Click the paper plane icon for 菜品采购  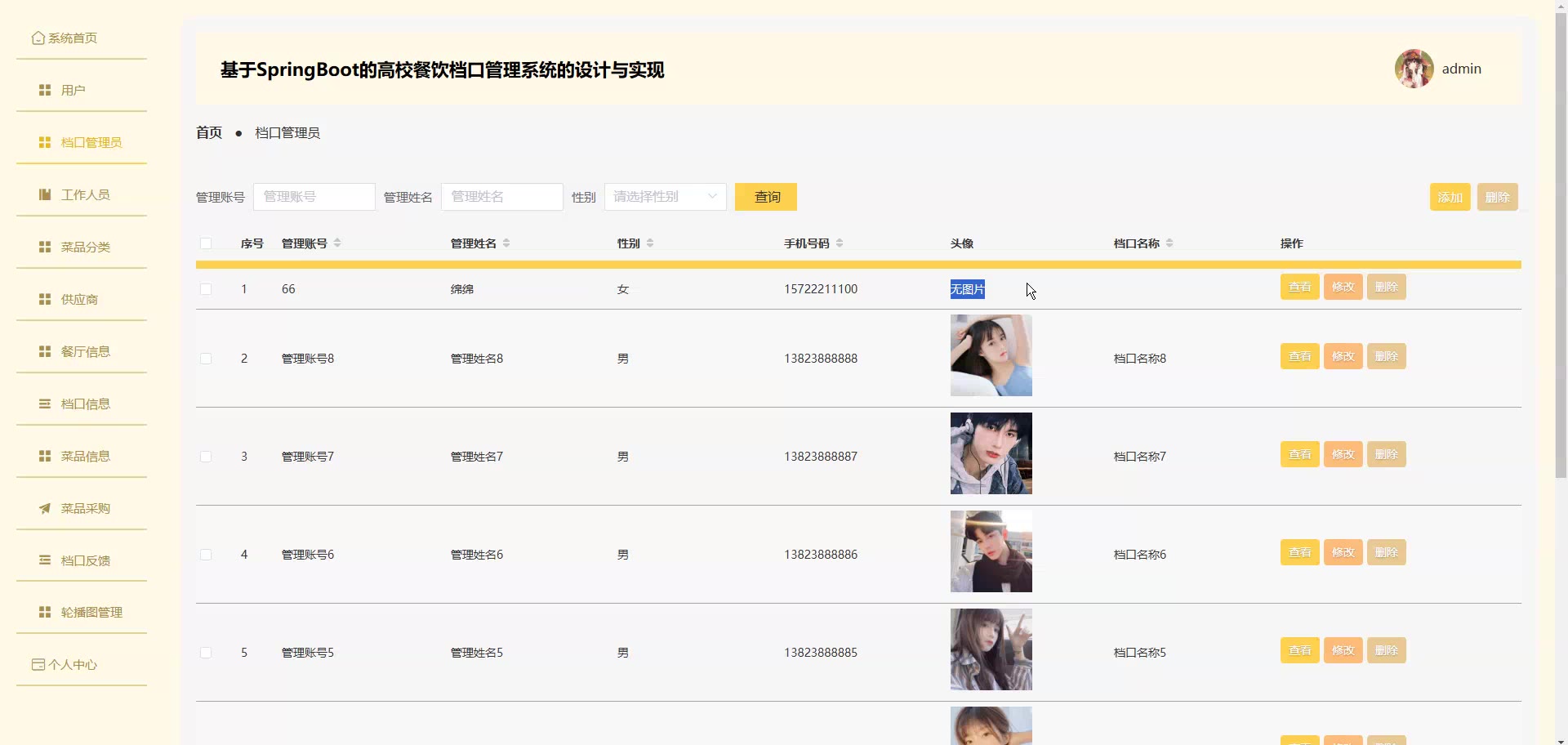(45, 509)
